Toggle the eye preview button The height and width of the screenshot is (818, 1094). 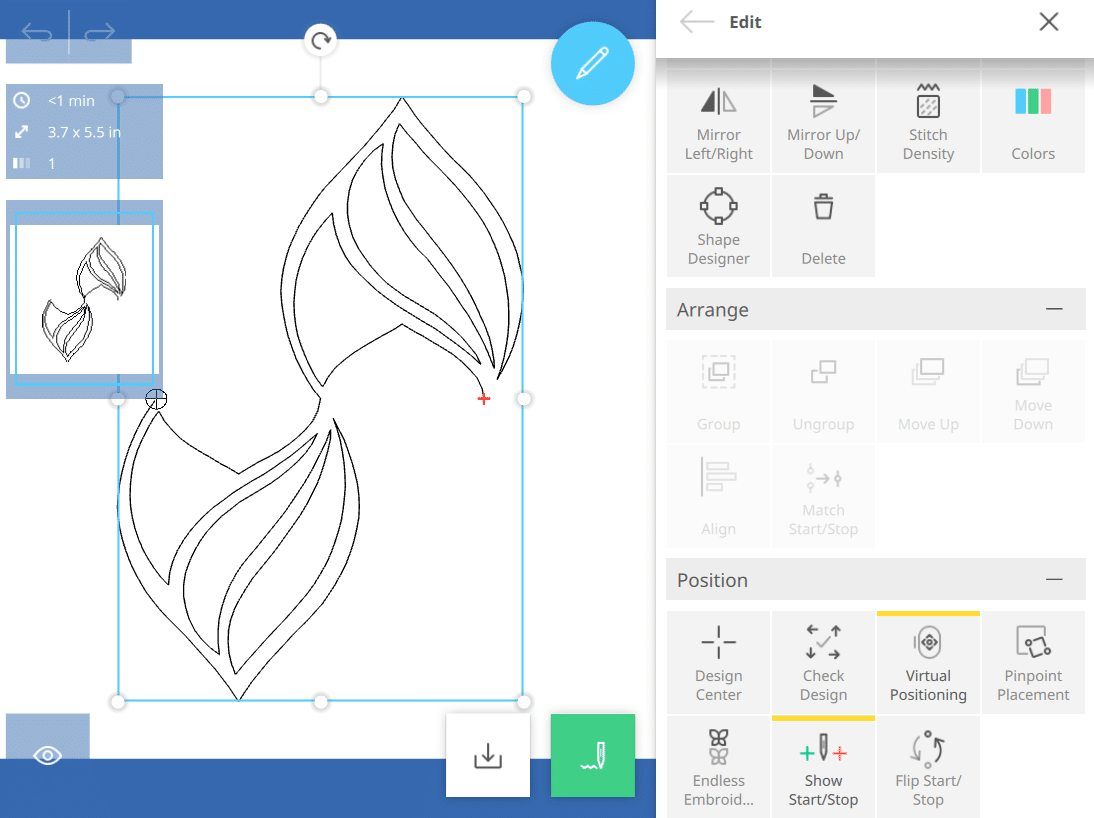pyautogui.click(x=47, y=755)
